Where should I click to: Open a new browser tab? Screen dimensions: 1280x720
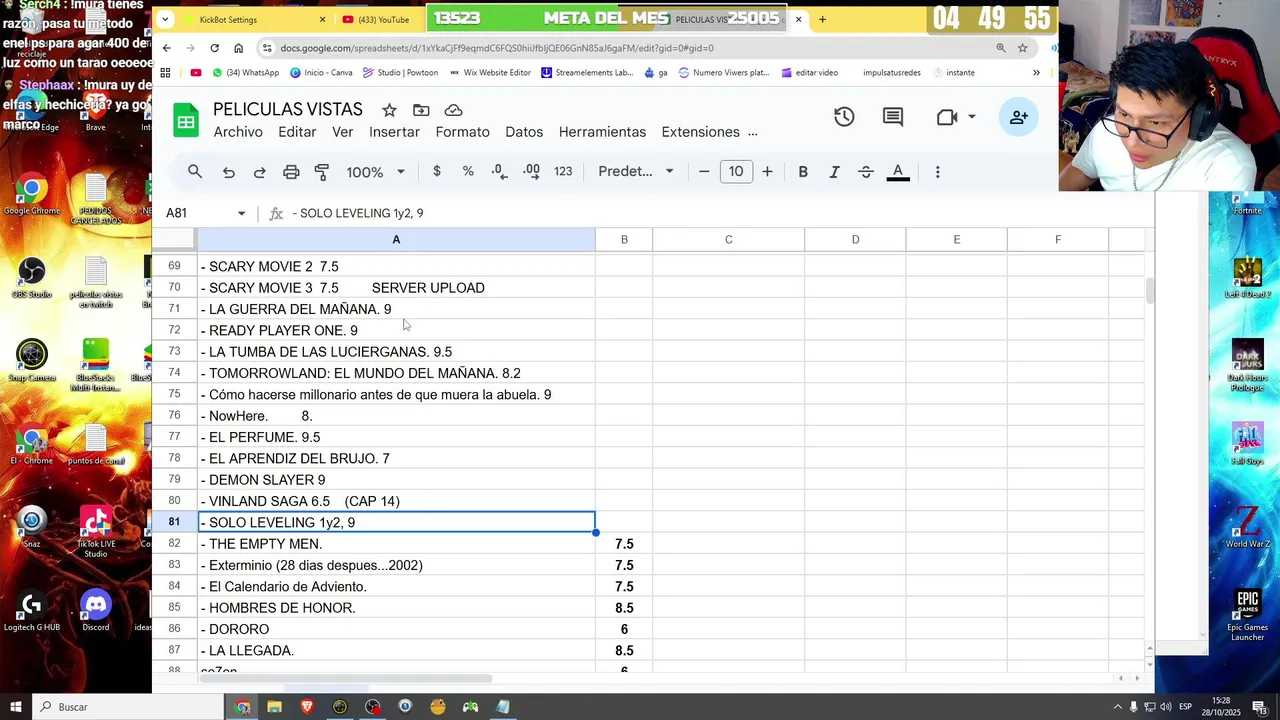pyautogui.click(x=822, y=19)
